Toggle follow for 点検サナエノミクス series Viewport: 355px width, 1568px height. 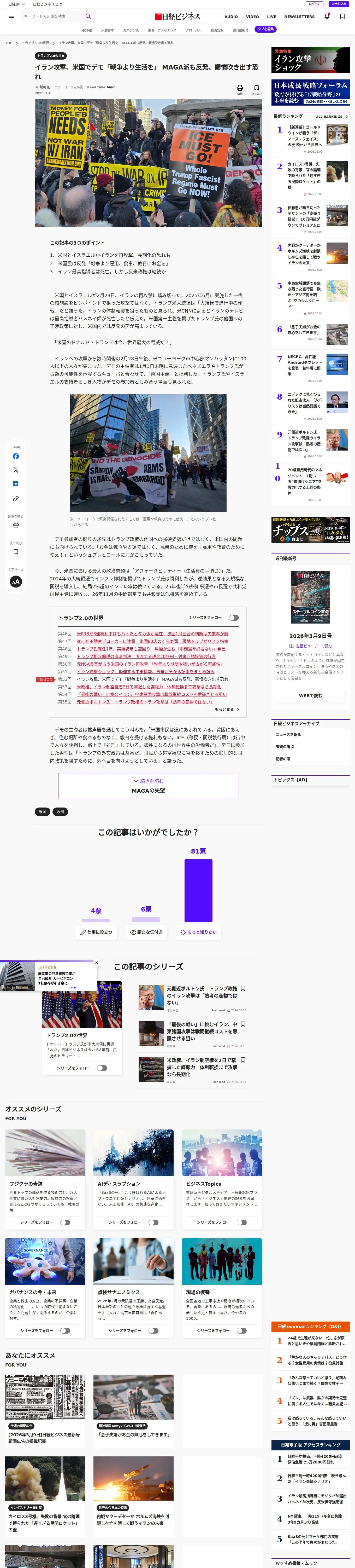(x=153, y=1331)
